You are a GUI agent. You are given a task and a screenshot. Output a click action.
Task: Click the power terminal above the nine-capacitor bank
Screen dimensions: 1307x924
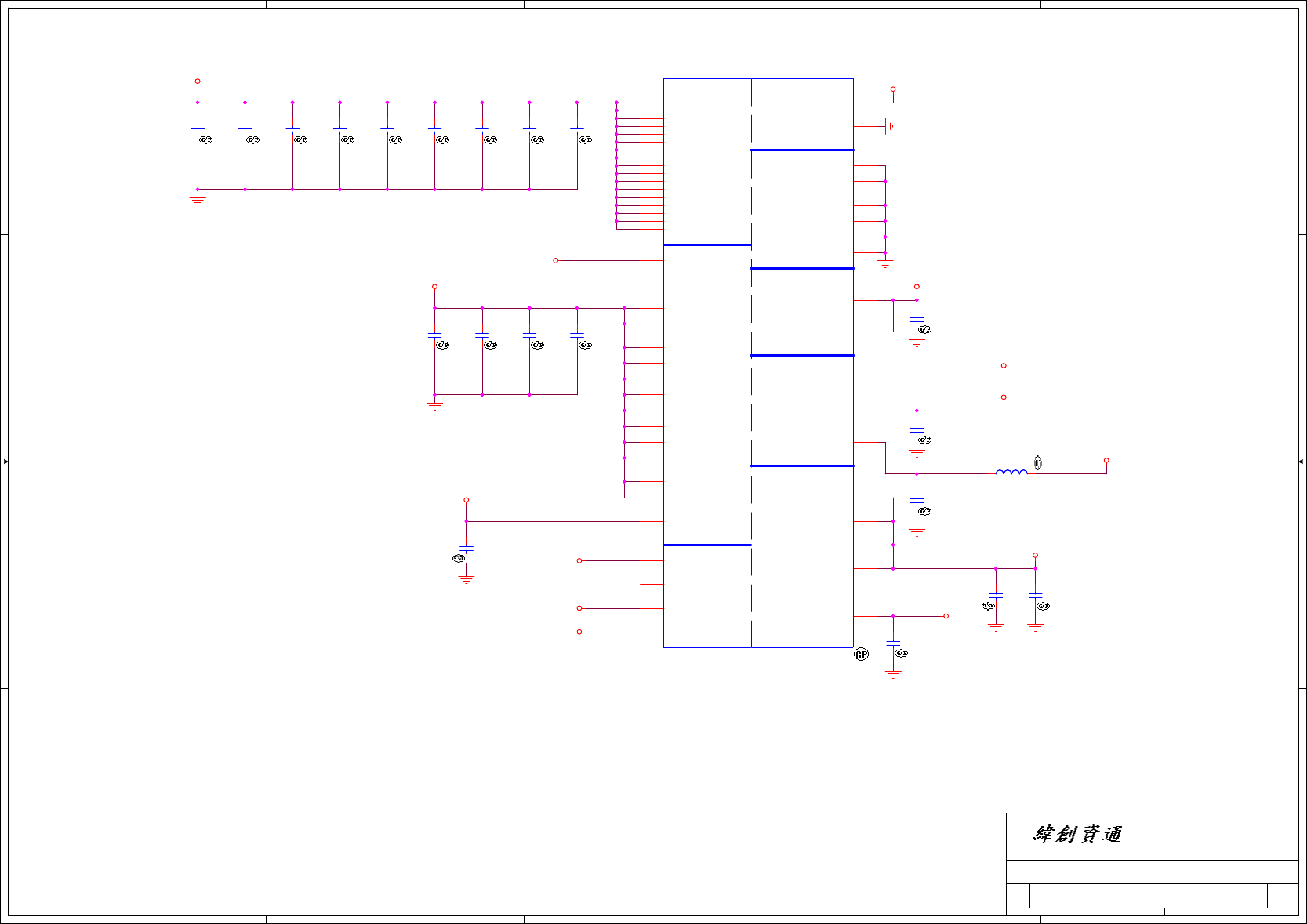click(198, 81)
